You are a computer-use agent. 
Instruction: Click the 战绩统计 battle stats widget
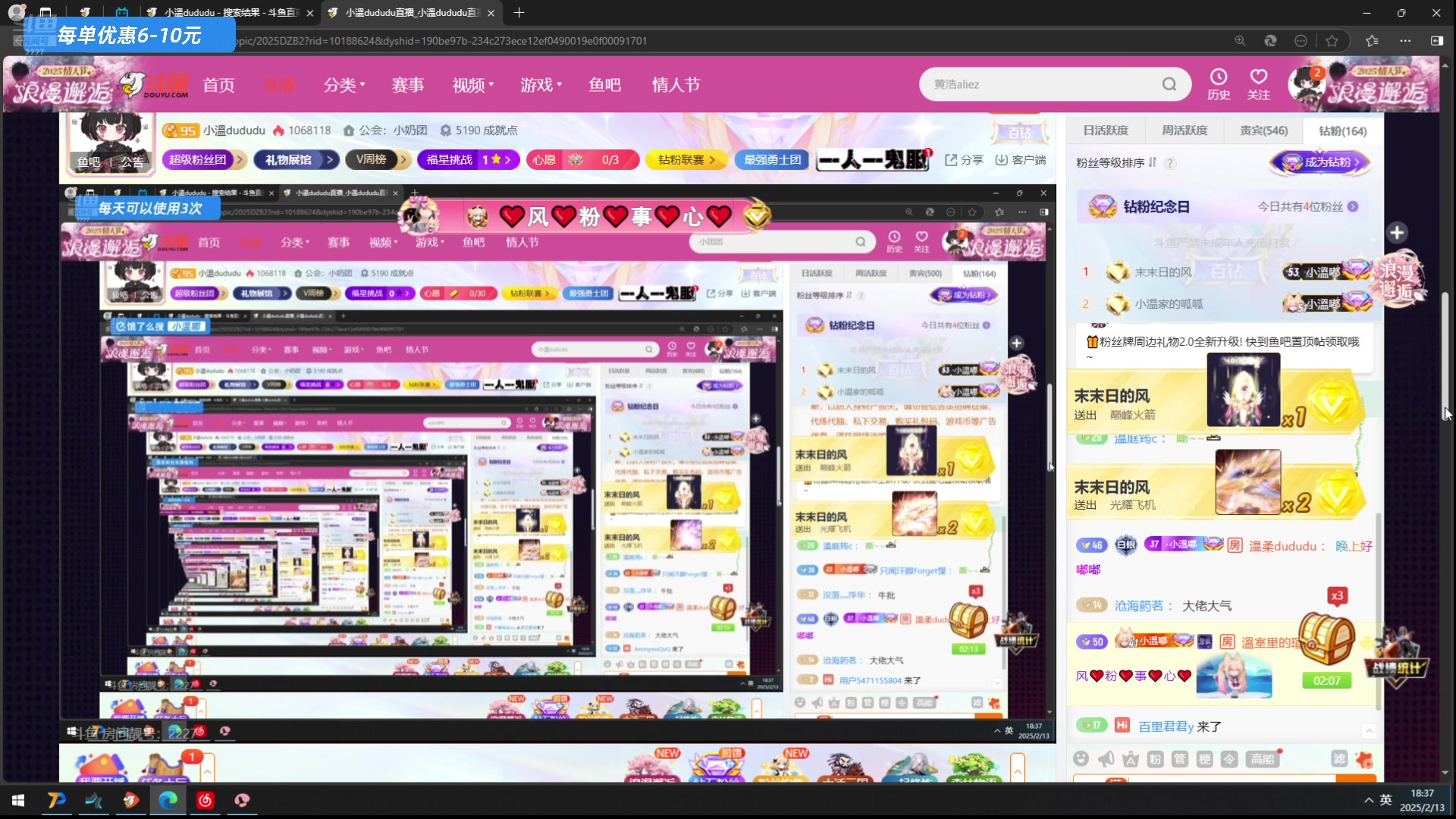click(x=1397, y=658)
